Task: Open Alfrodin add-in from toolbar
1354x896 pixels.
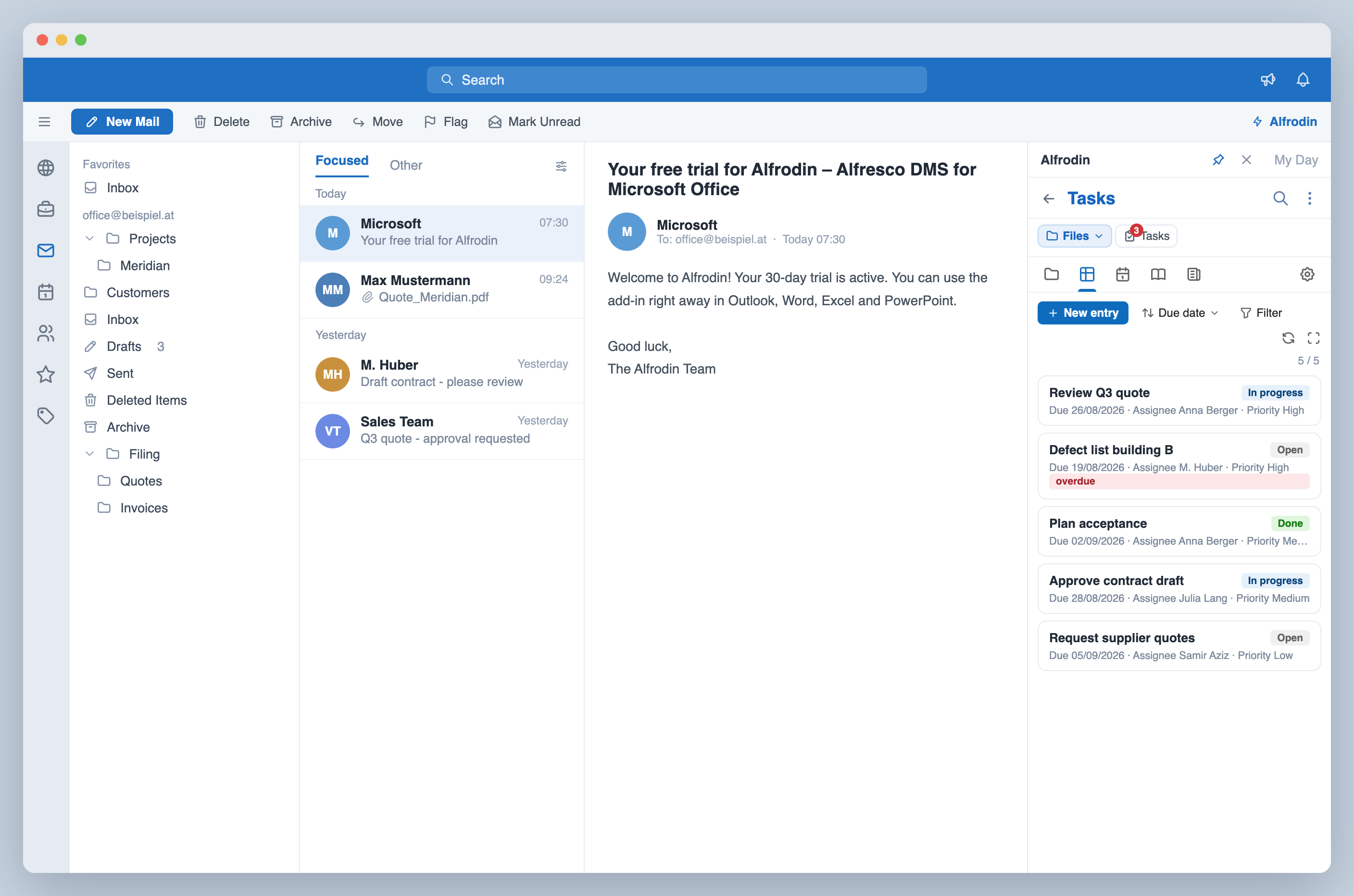Action: 1284,122
